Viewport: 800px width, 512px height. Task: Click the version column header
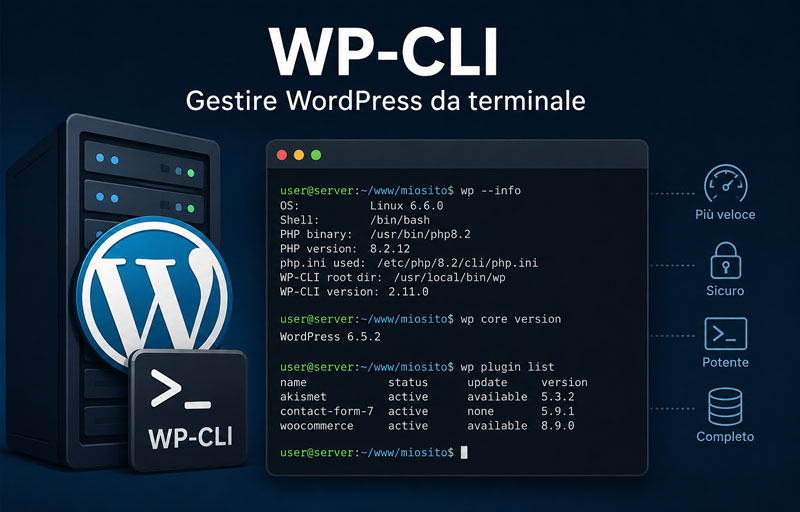(564, 382)
